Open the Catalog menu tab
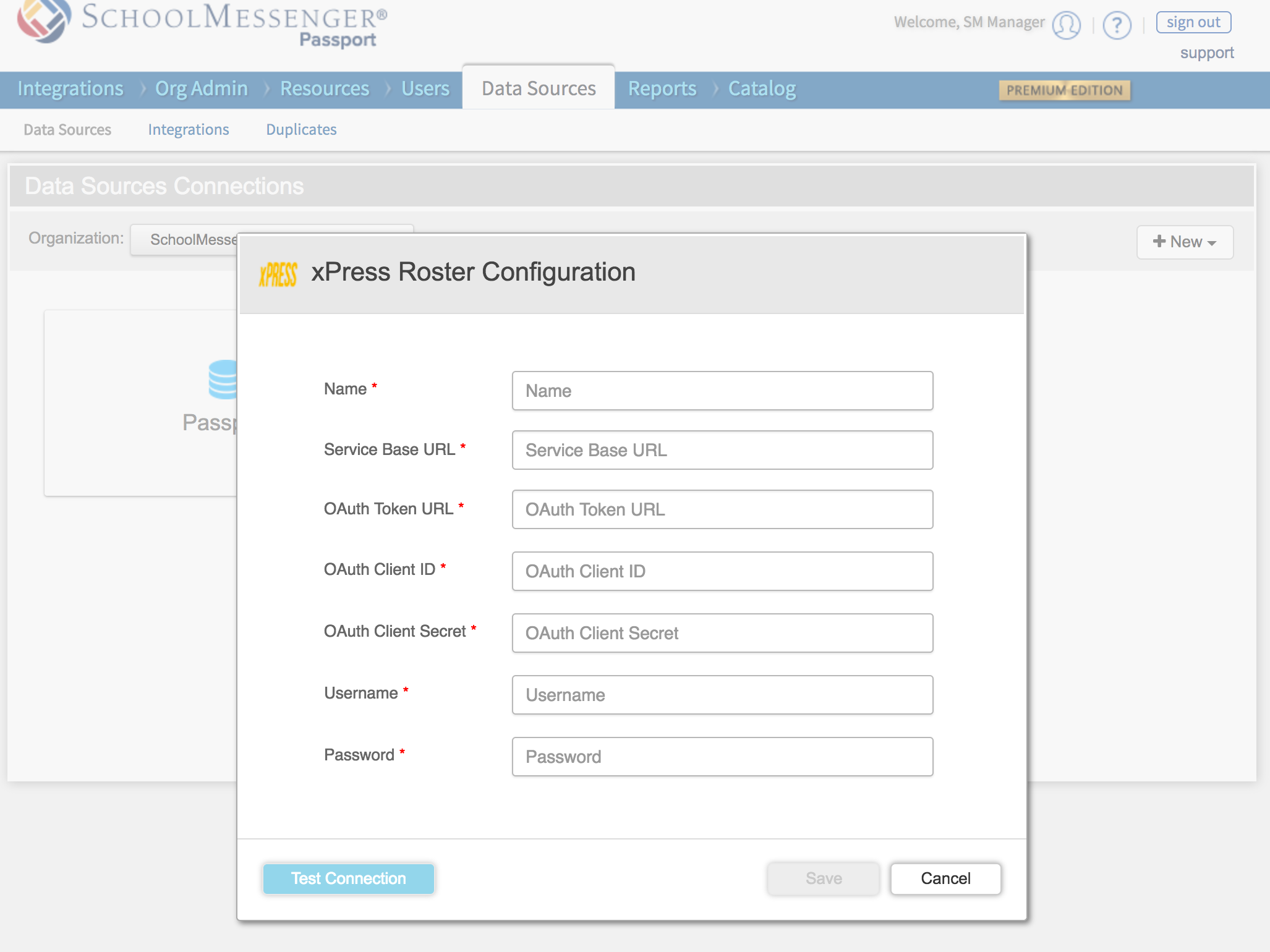 pyautogui.click(x=762, y=89)
